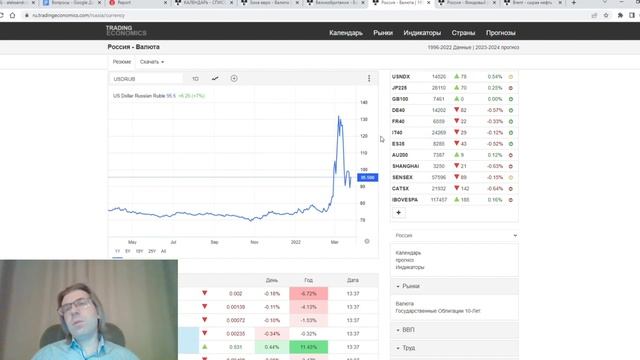Click the USDRUB symbol field
The image size is (640, 360).
click(x=147, y=79)
